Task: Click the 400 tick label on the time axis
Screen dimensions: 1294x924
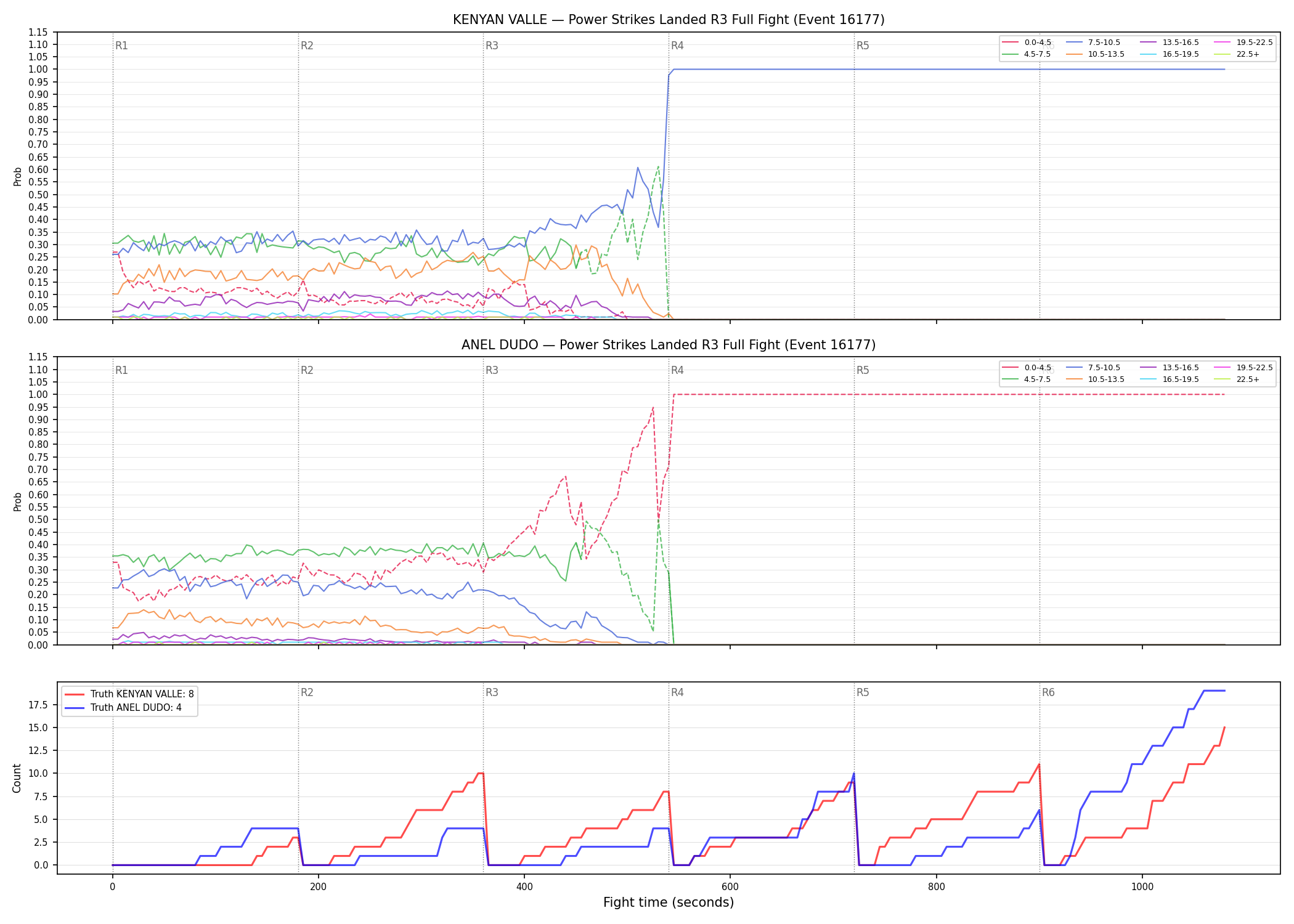Action: click(x=524, y=887)
